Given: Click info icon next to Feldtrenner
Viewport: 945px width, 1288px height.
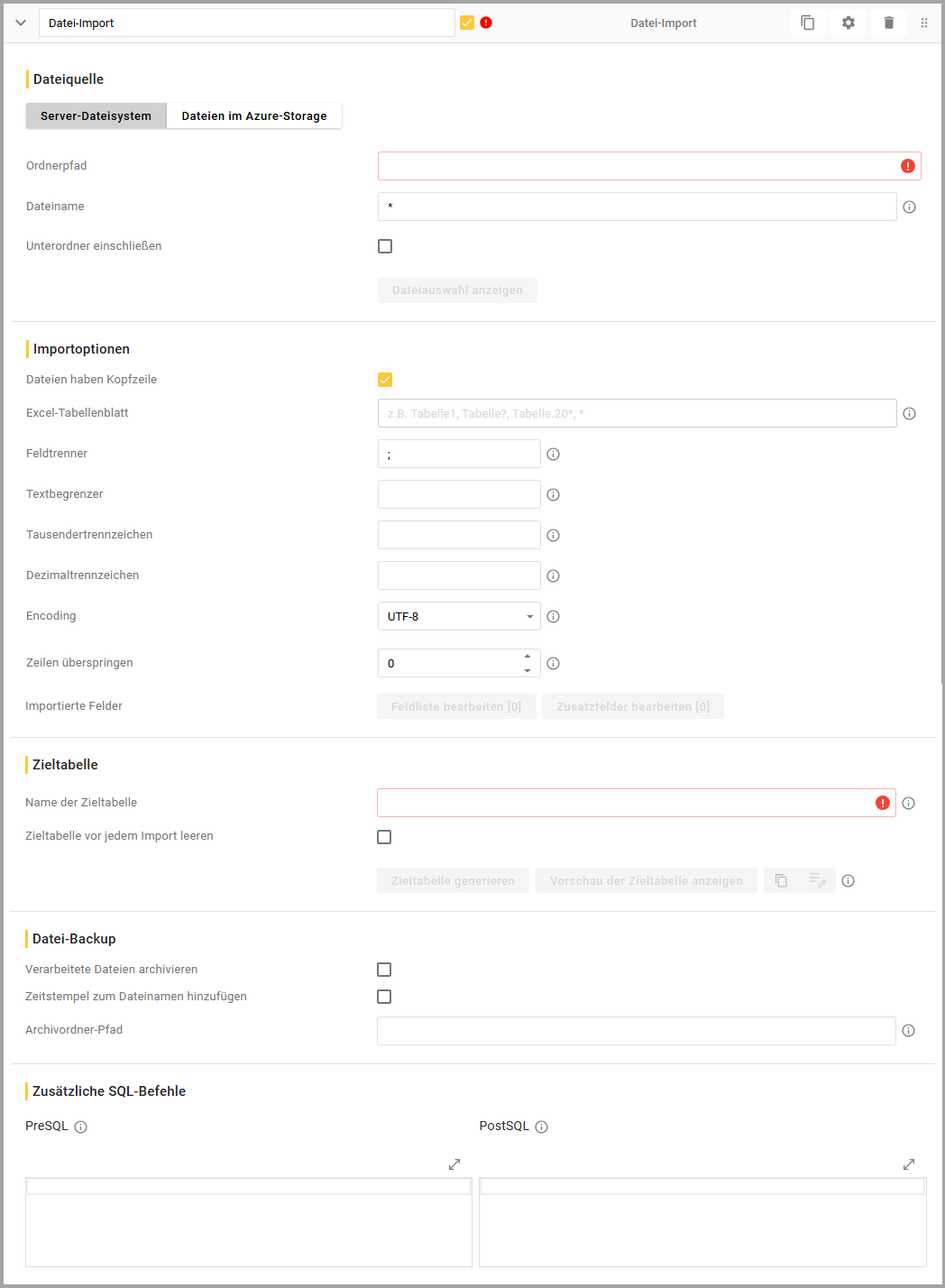Looking at the screenshot, I should point(553,455).
